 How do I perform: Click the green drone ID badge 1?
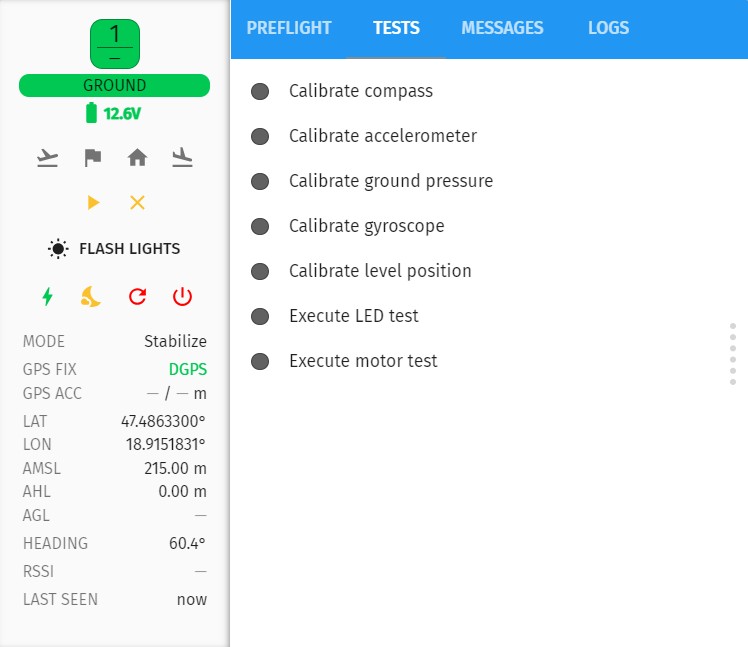coord(115,44)
